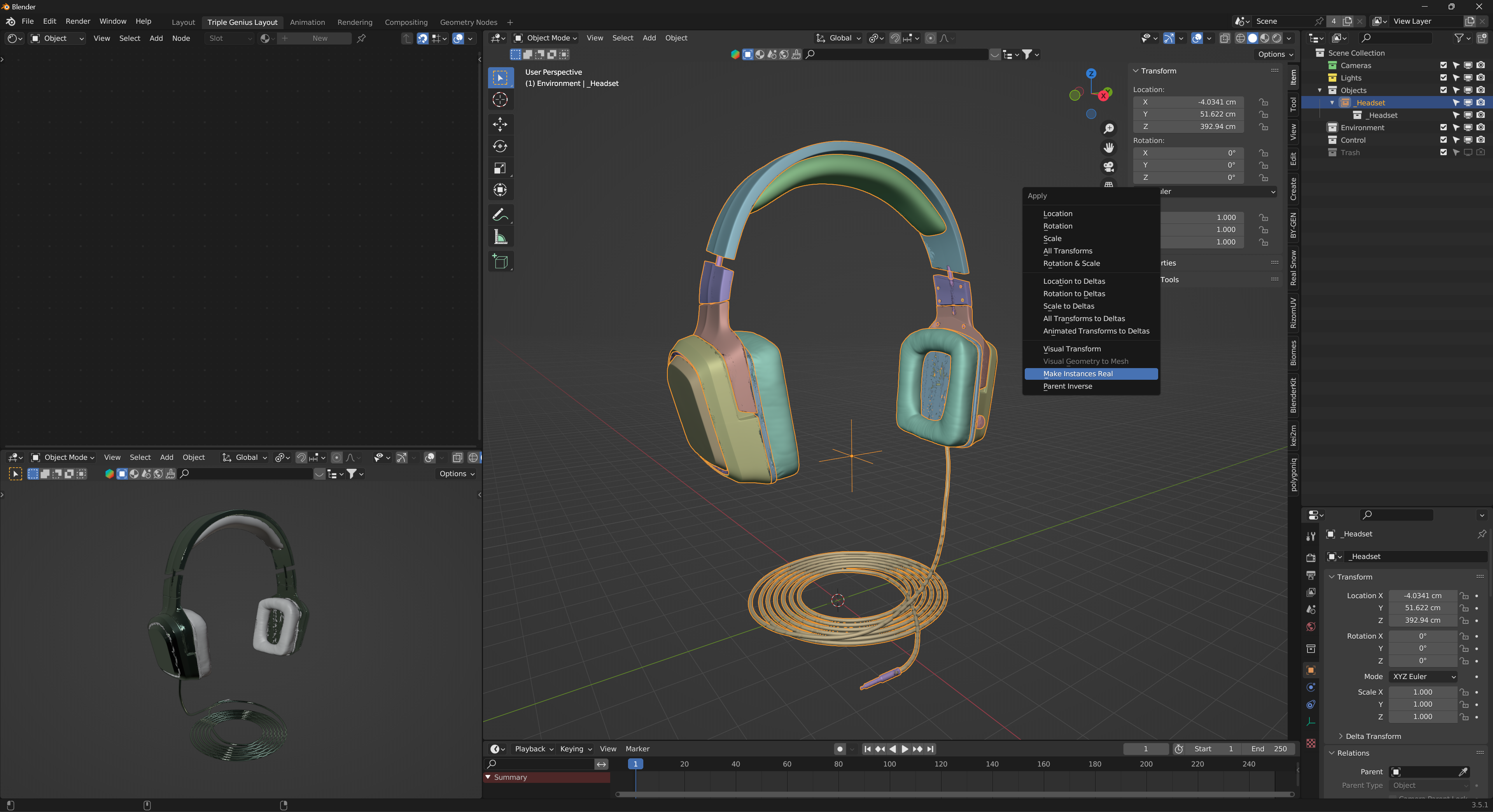This screenshot has width=1493, height=812.
Task: Activate the Annotate pencil tool
Action: (500, 215)
